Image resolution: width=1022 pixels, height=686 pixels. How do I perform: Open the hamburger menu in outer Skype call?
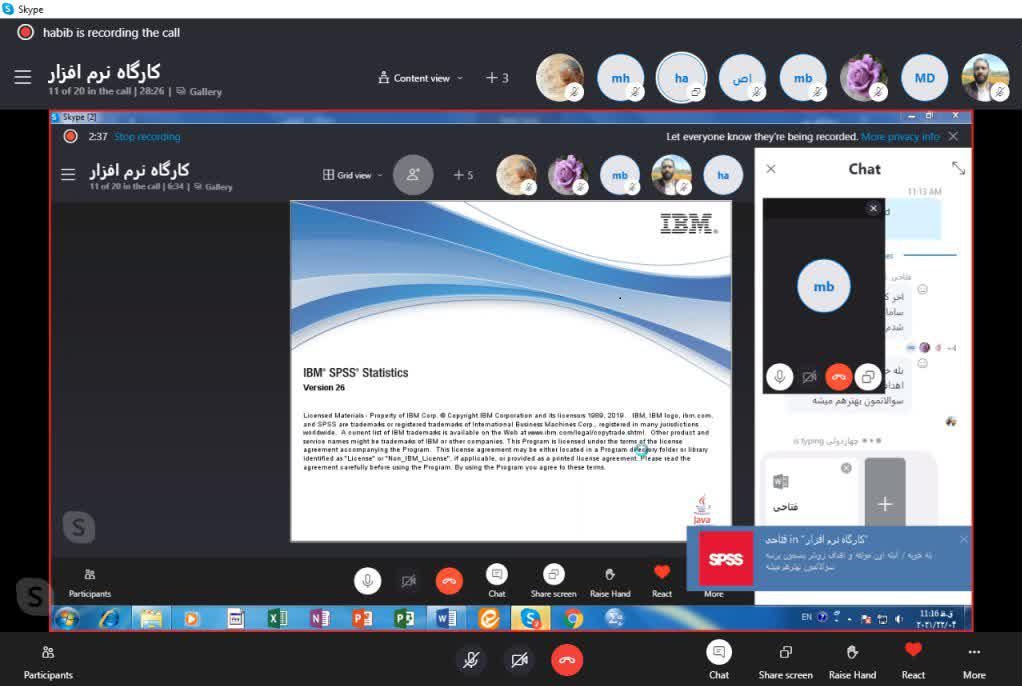23,77
